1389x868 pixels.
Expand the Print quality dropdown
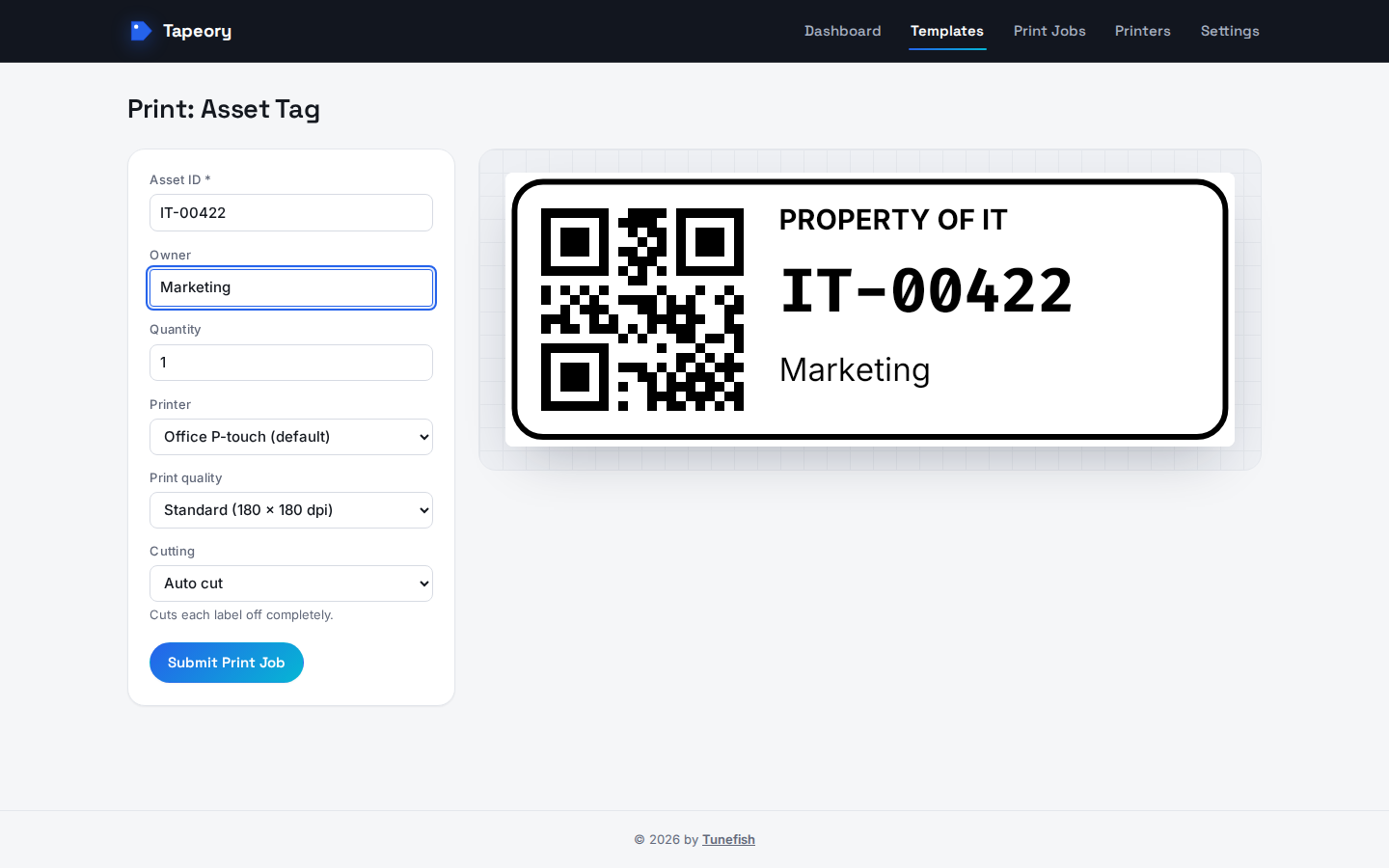[x=291, y=510]
